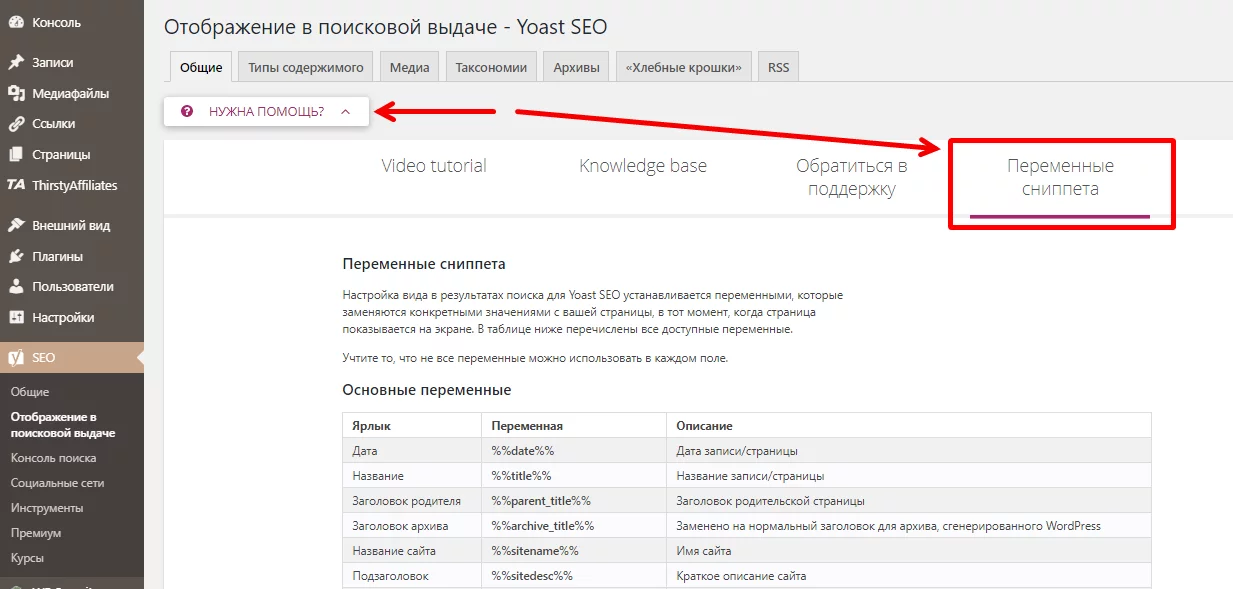Click the Заголовок родителя label cell
The height and width of the screenshot is (589, 1233).
(x=411, y=501)
